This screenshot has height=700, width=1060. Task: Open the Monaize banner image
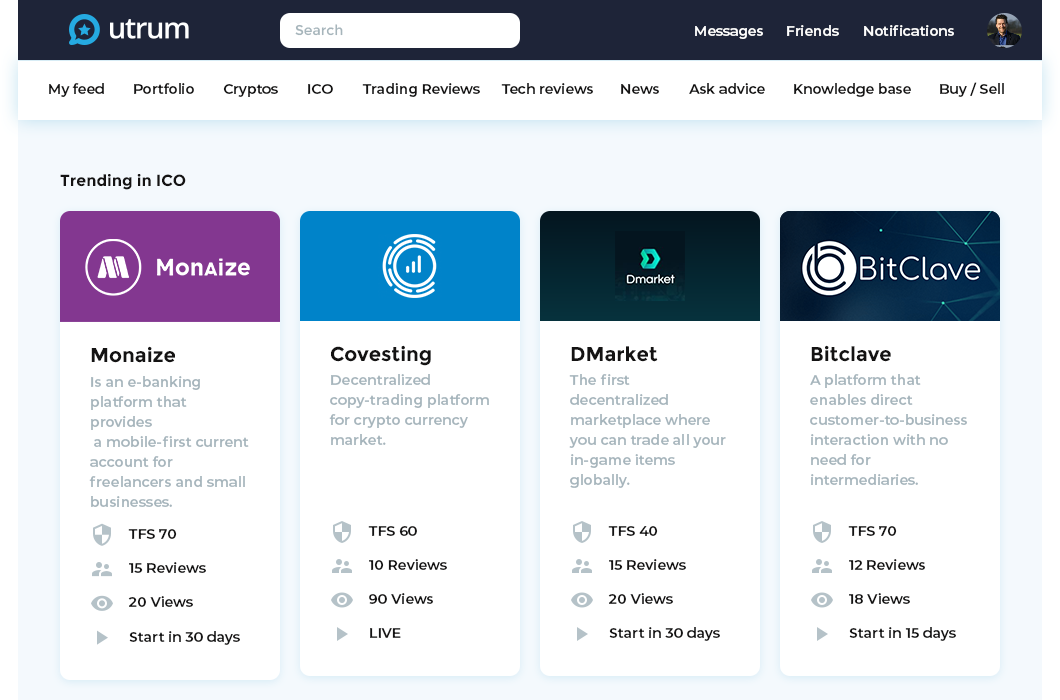[170, 266]
